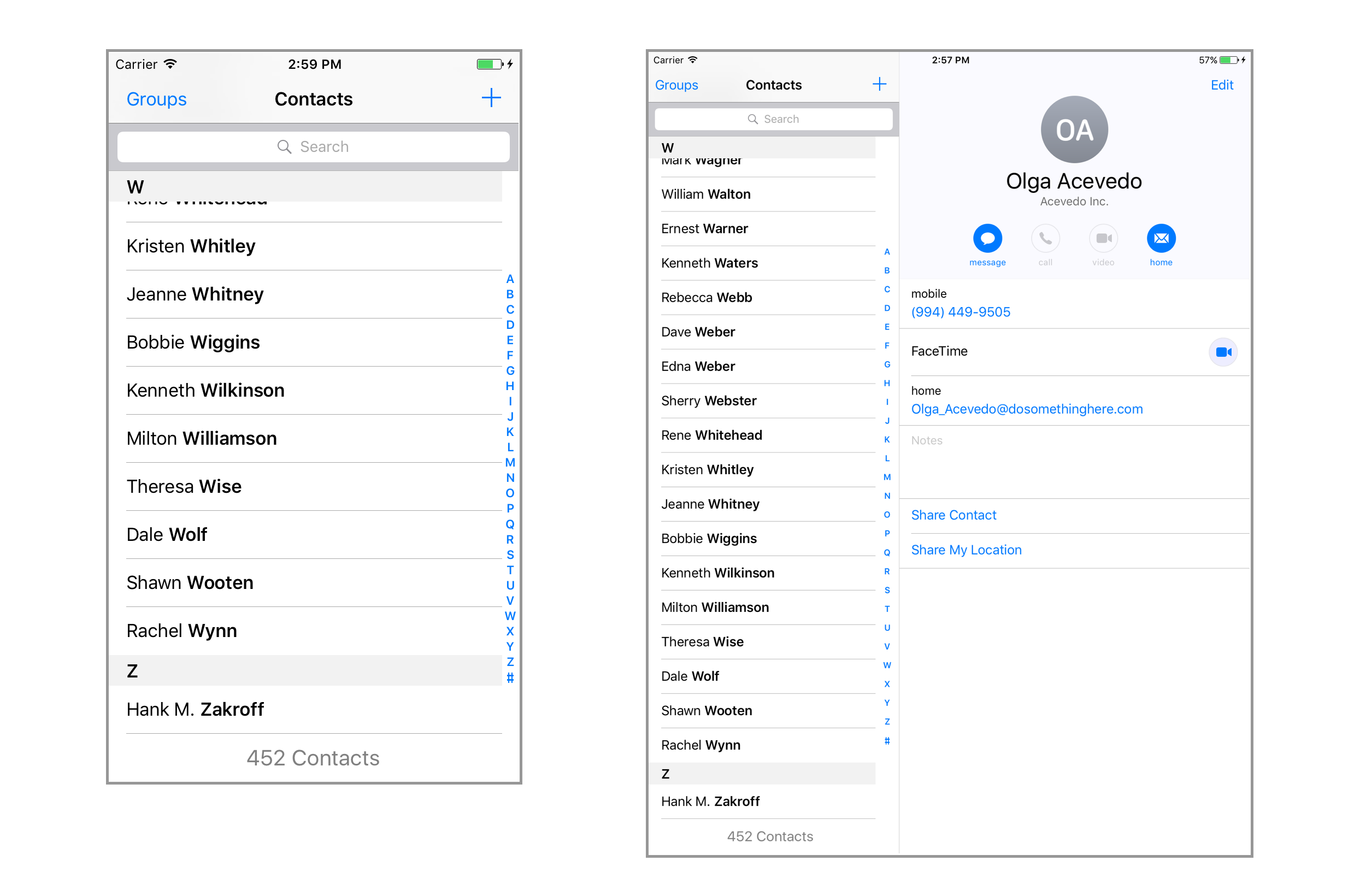Image resolution: width=1366 pixels, height=896 pixels.
Task: Tap Edit to modify Olga Acevedo
Action: [x=1222, y=85]
